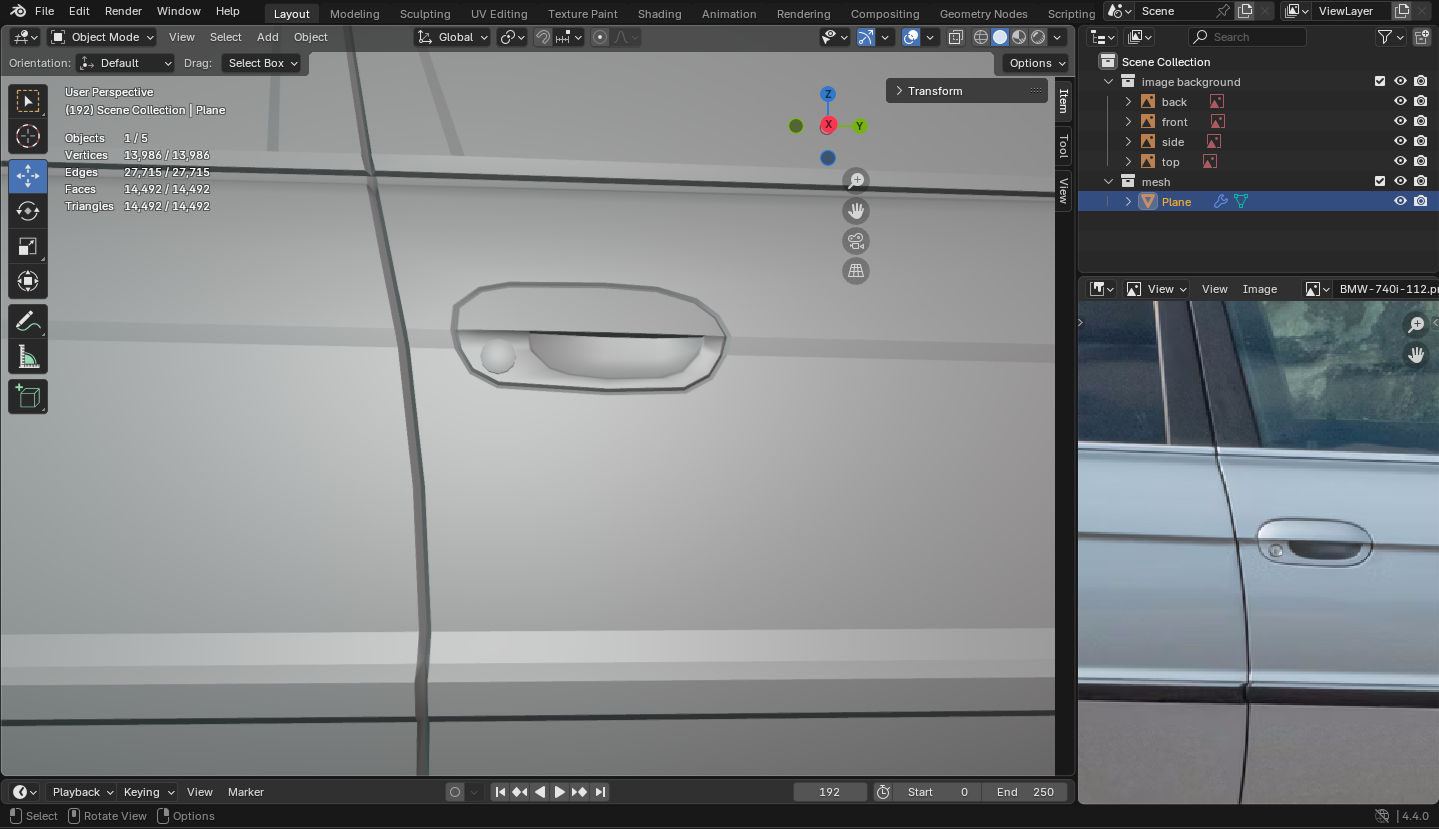Toggle the camera view icon
The height and width of the screenshot is (829, 1439).
[856, 241]
